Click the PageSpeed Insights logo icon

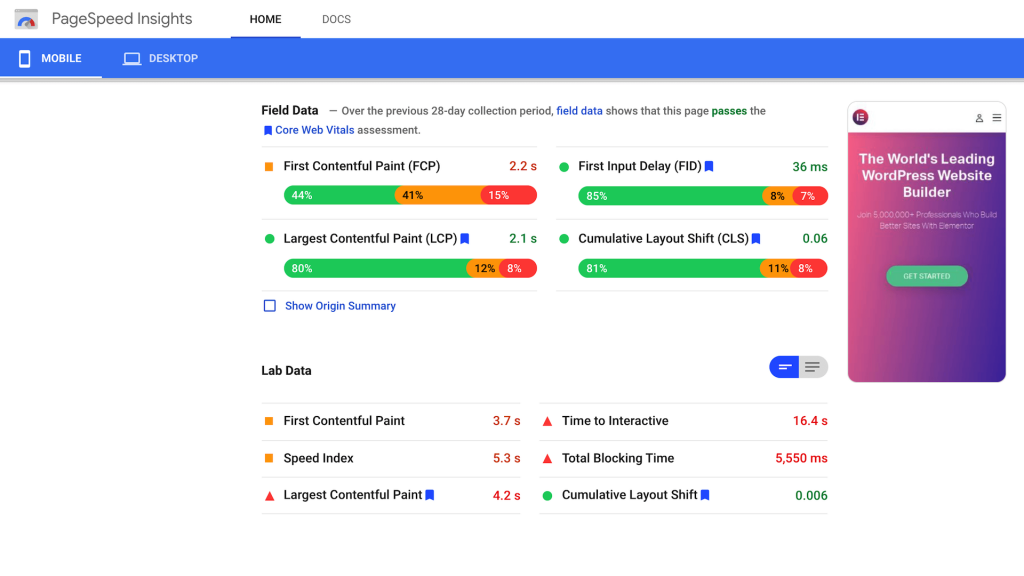(26, 19)
